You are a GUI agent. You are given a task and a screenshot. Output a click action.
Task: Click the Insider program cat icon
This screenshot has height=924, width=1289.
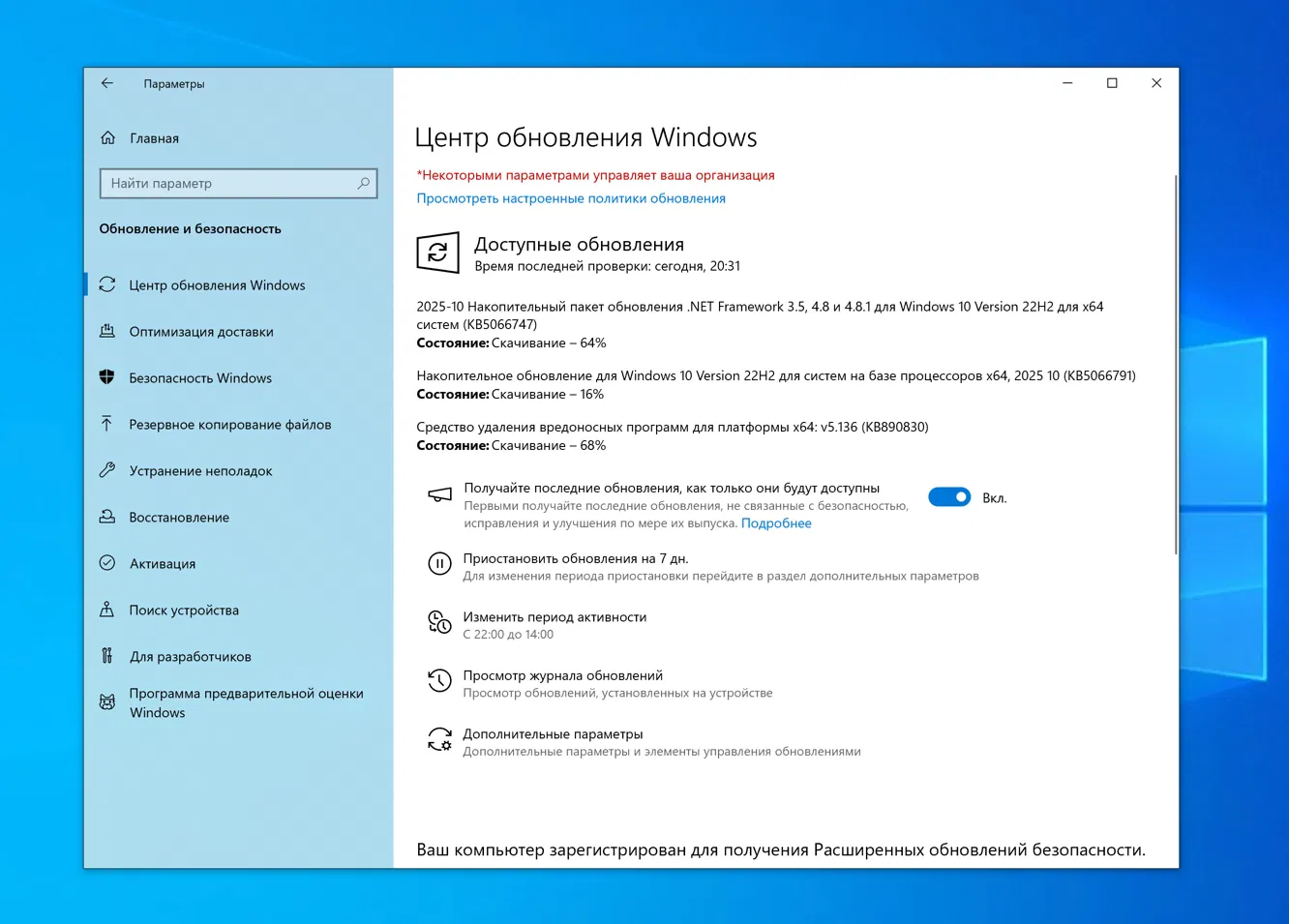[107, 702]
